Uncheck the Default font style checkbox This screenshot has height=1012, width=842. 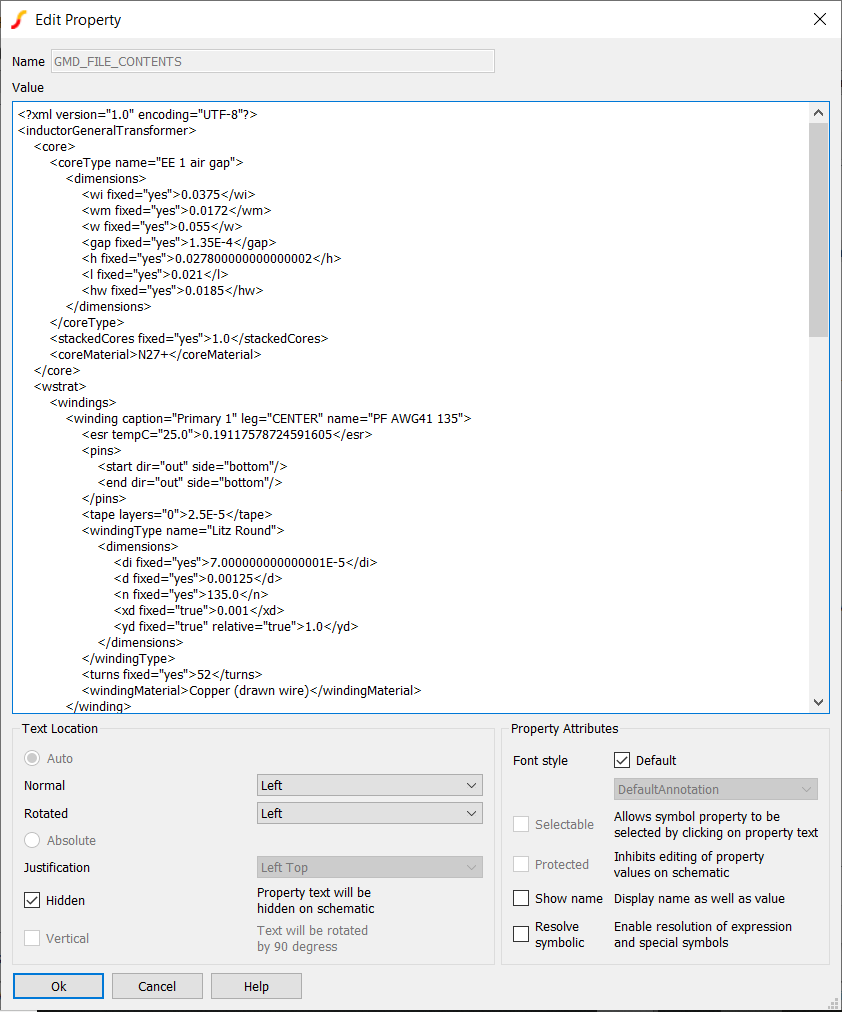coord(622,760)
